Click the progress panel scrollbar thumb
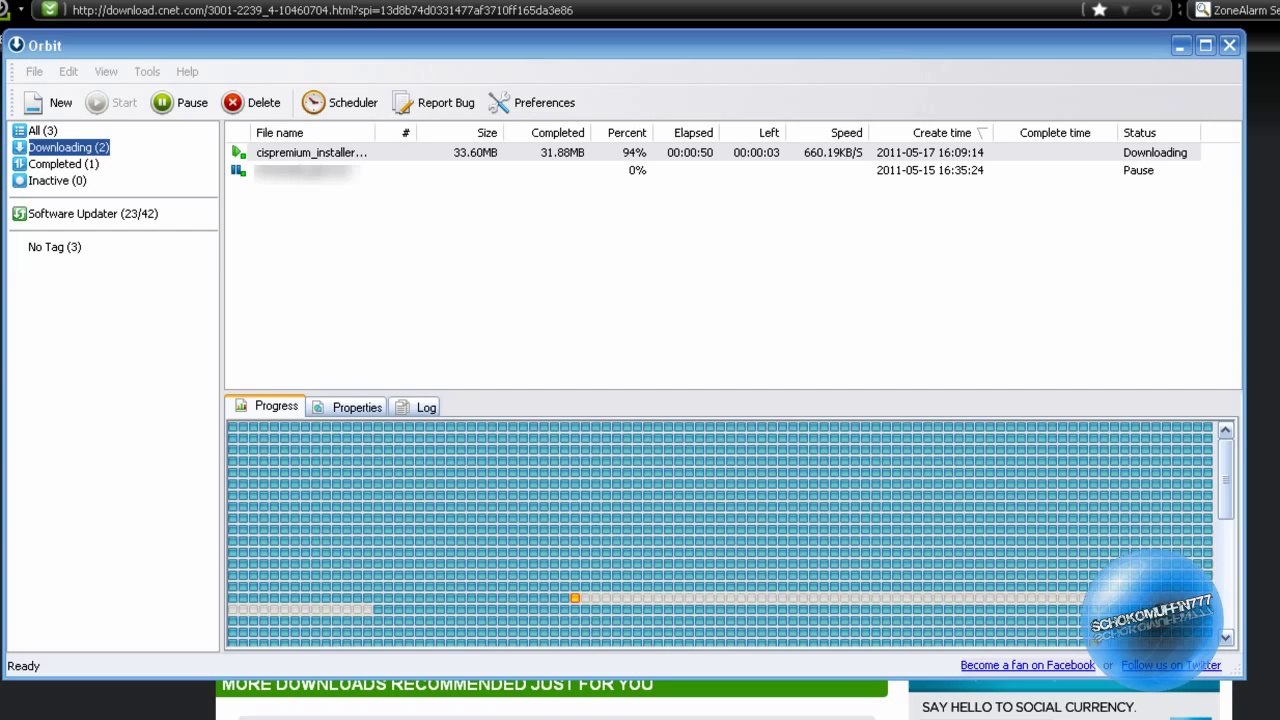The image size is (1280, 720). tap(1225, 479)
